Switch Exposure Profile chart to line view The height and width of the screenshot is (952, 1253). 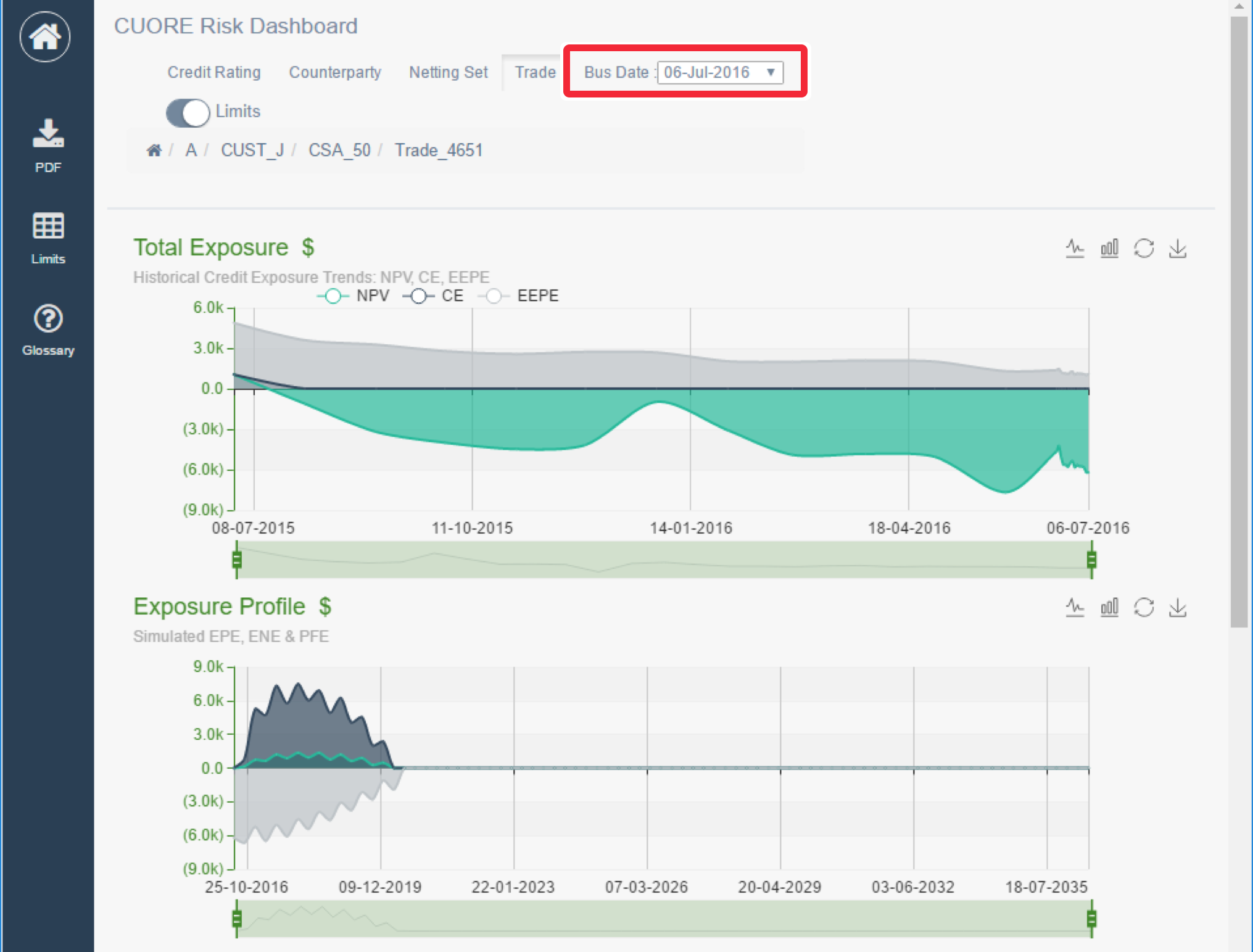1075,608
